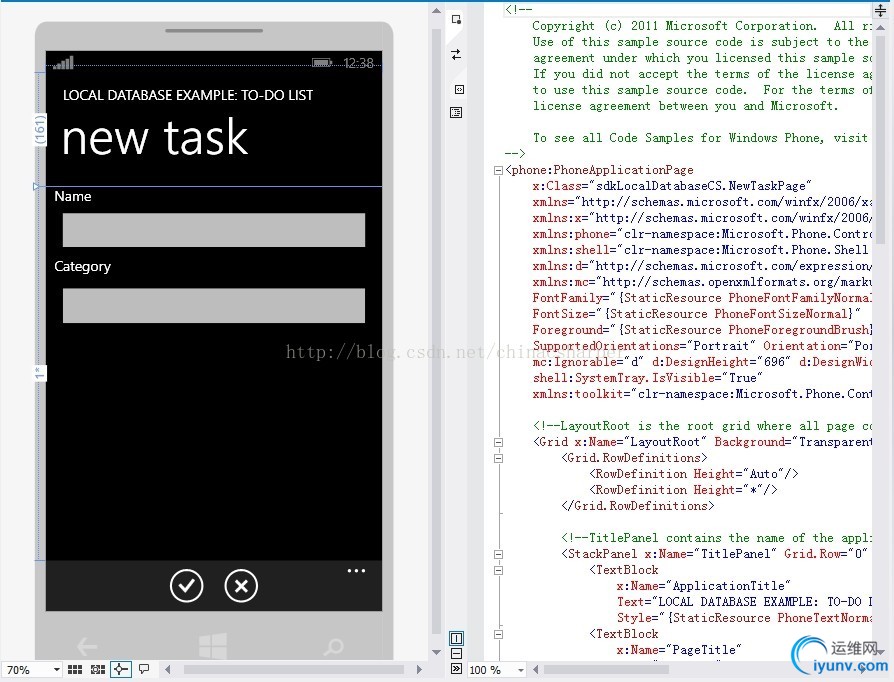Switch to the XAML view icon

(459, 90)
